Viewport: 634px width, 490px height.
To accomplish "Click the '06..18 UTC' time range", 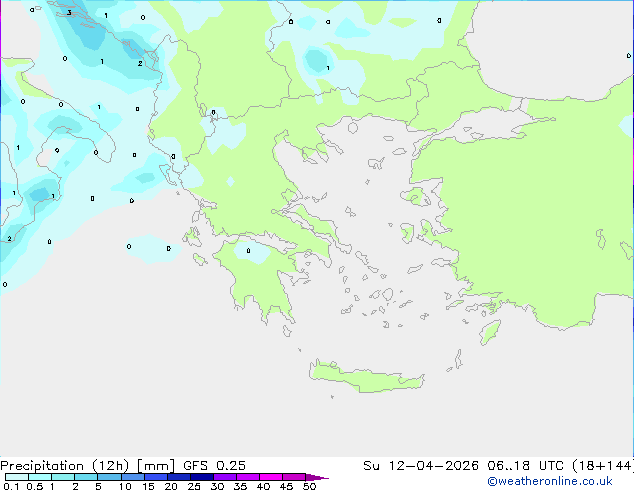I will 525,466.
